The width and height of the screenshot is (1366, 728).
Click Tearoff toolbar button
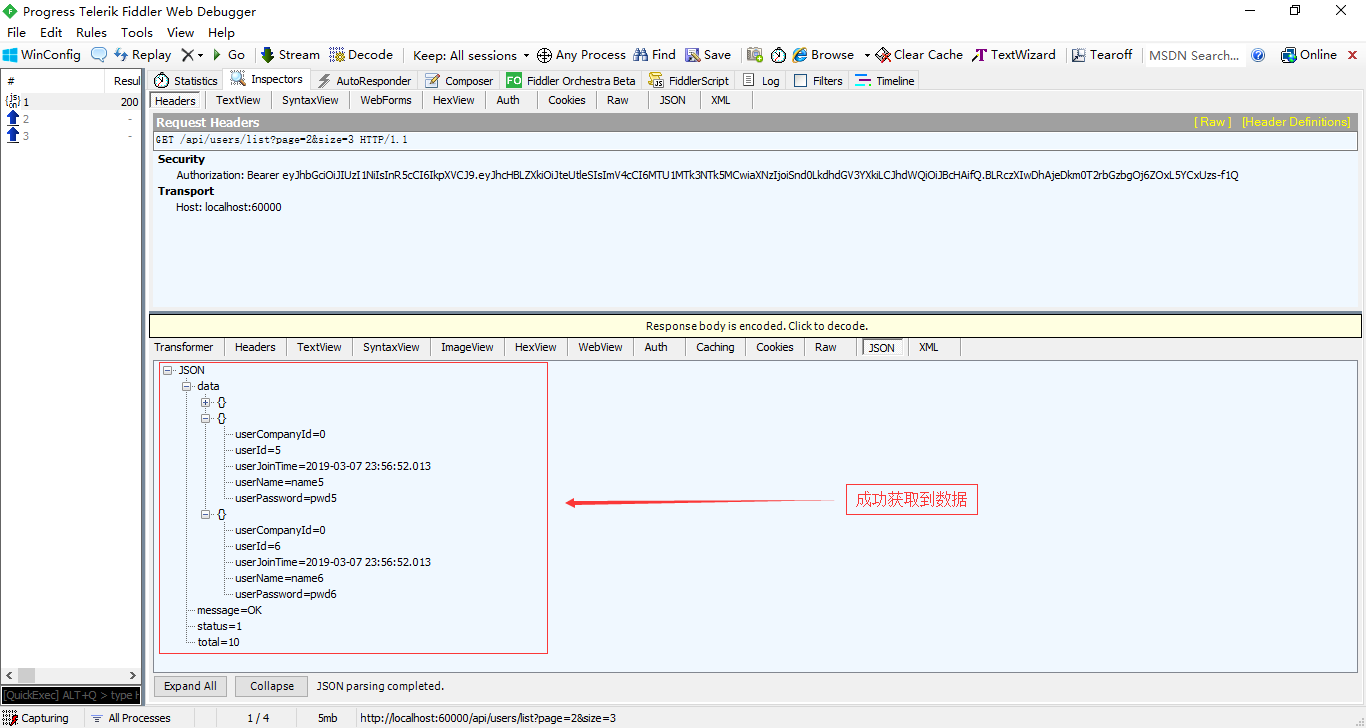pos(1102,55)
